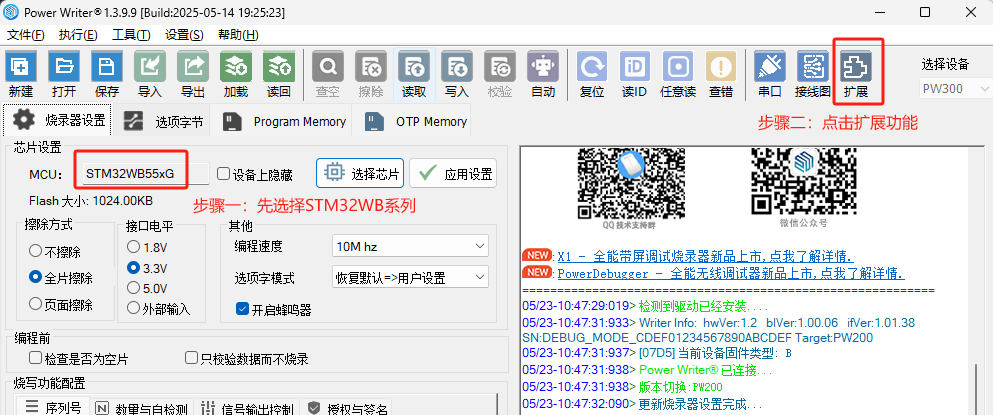Switch to the Program Memory tab
Viewport: 993px width, 415px height.
click(281, 121)
